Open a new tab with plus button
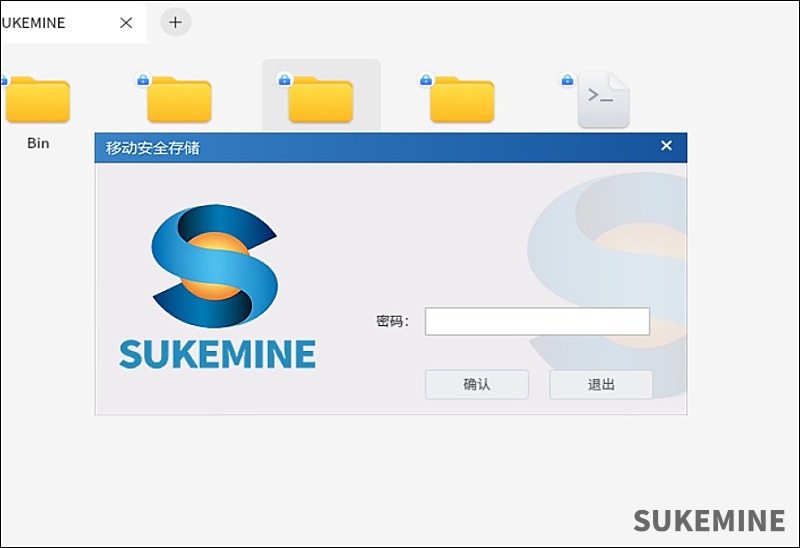 [x=175, y=22]
